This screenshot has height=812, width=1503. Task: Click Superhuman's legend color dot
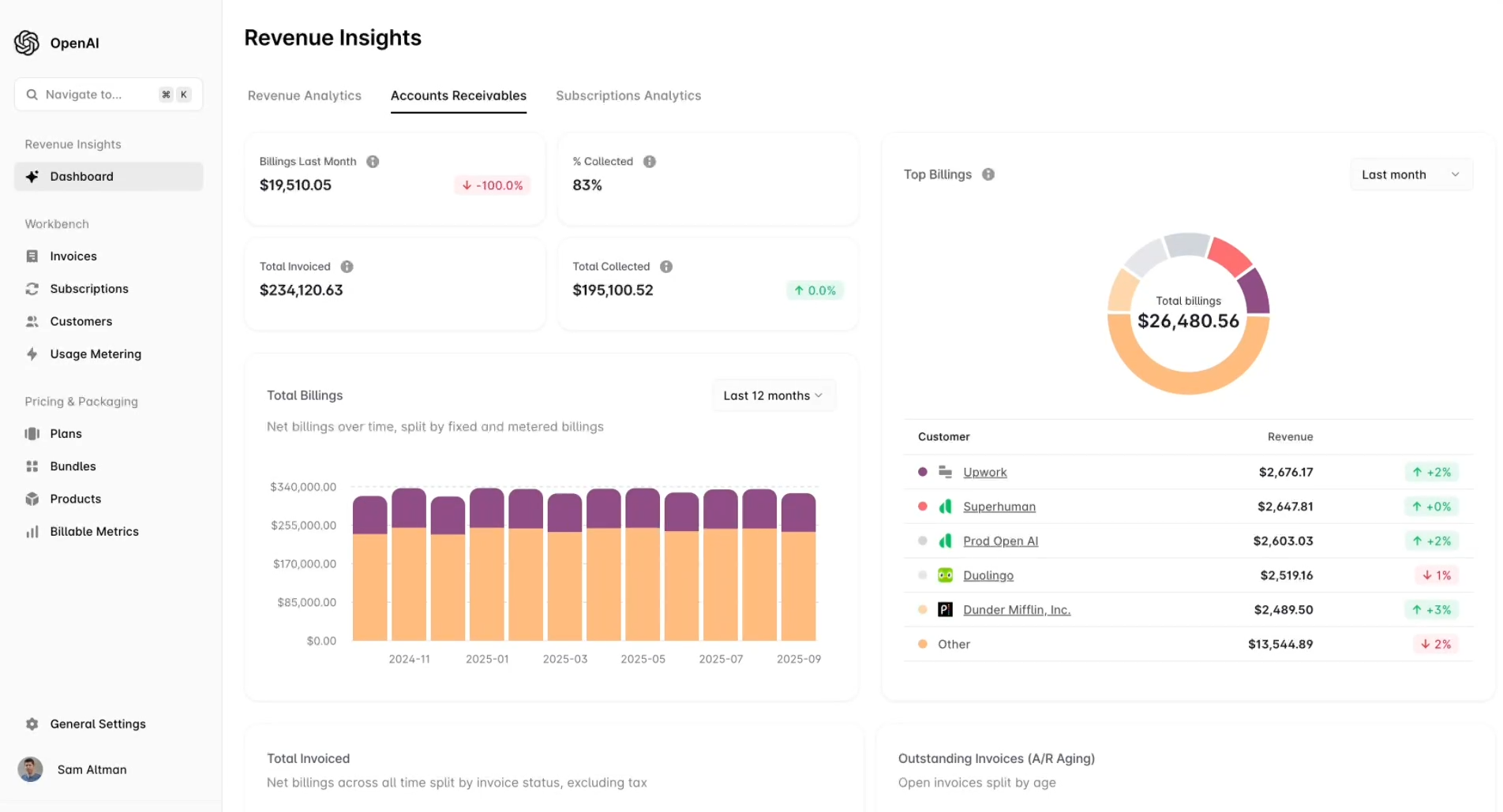coord(922,506)
